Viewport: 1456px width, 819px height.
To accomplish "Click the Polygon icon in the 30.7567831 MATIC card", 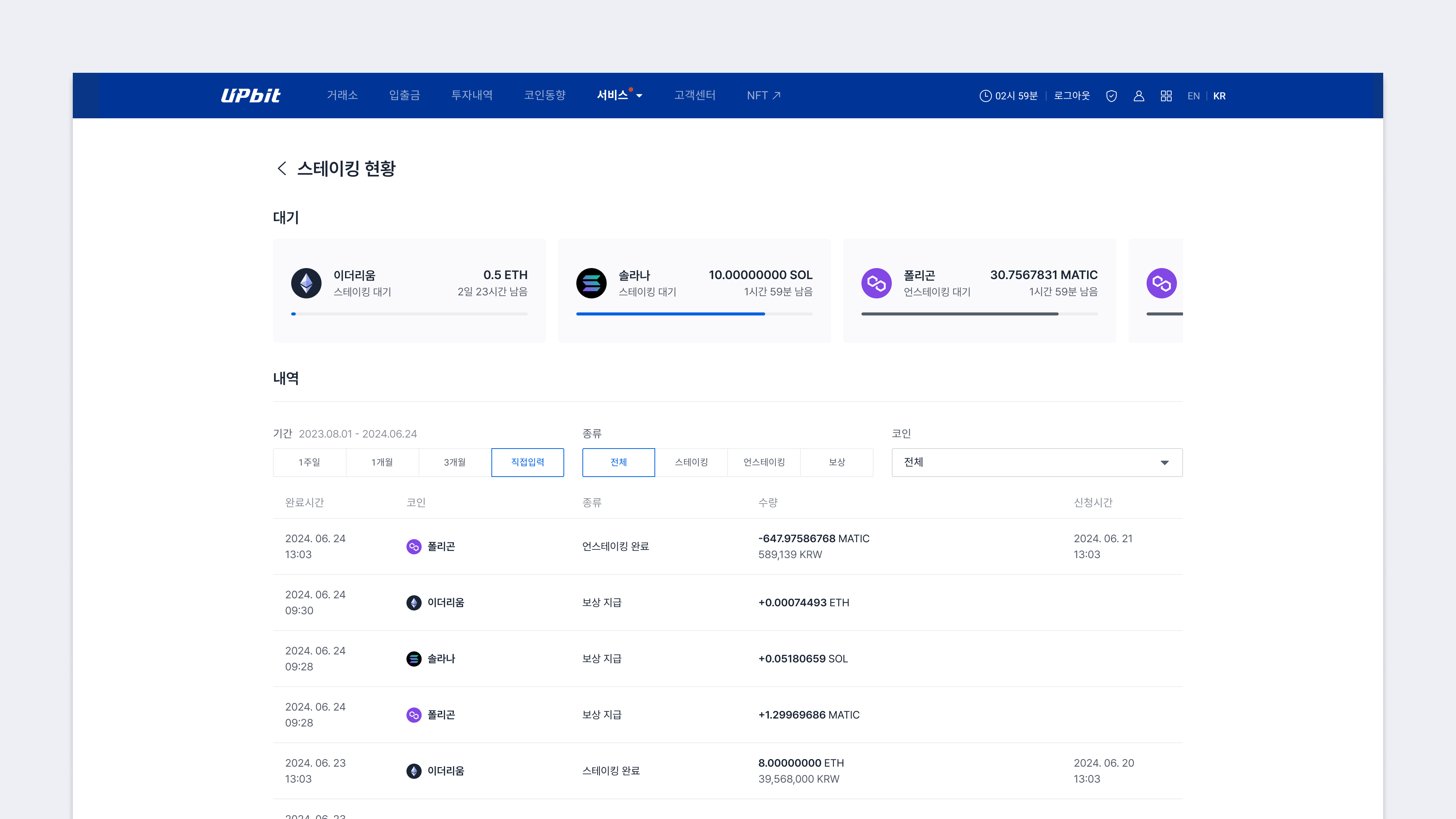I will pyautogui.click(x=877, y=283).
